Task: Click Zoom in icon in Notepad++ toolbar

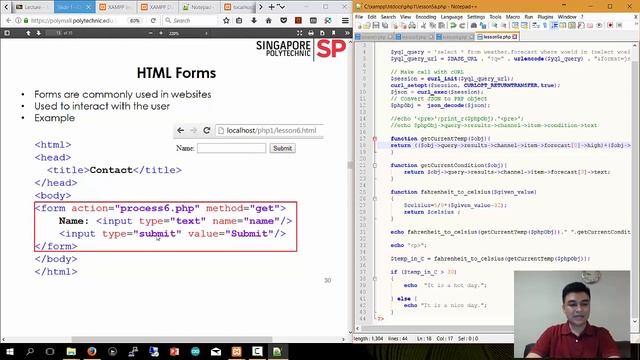Action: tap(494, 25)
